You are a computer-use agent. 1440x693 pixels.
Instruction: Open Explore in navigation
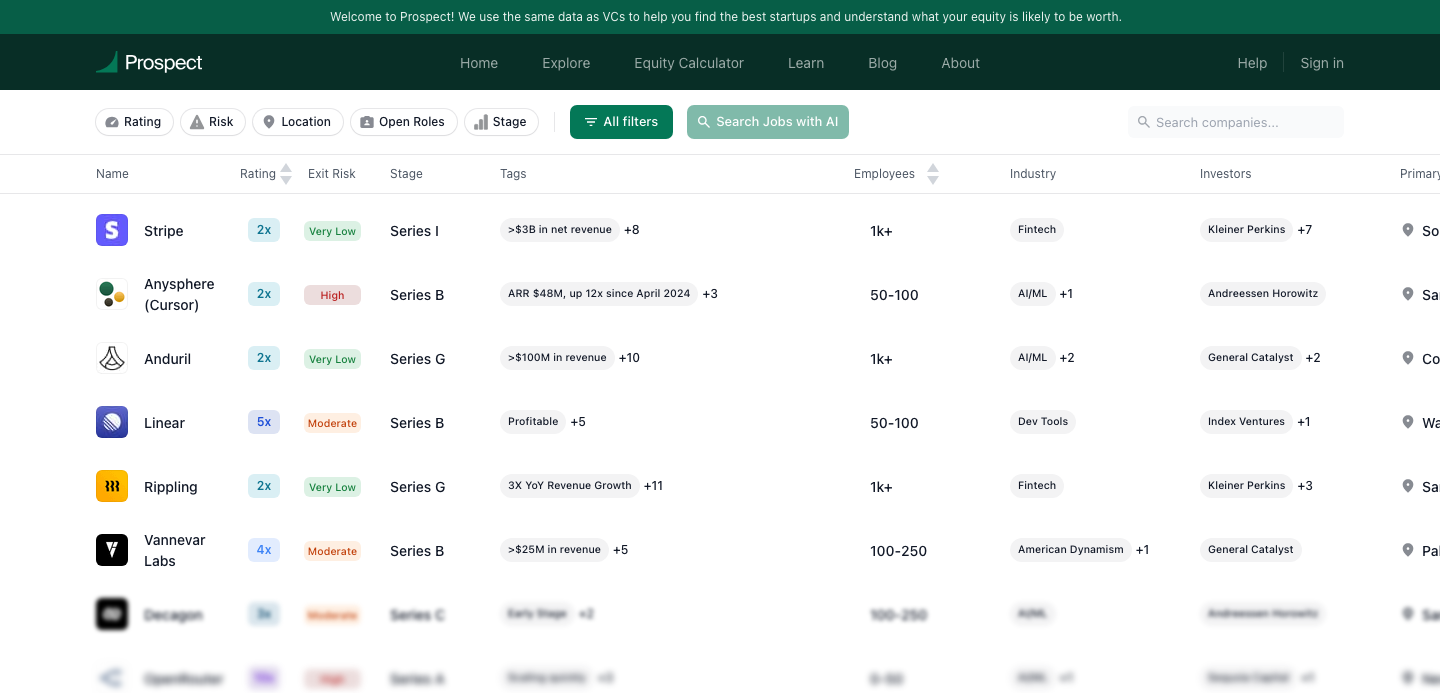pyautogui.click(x=566, y=63)
